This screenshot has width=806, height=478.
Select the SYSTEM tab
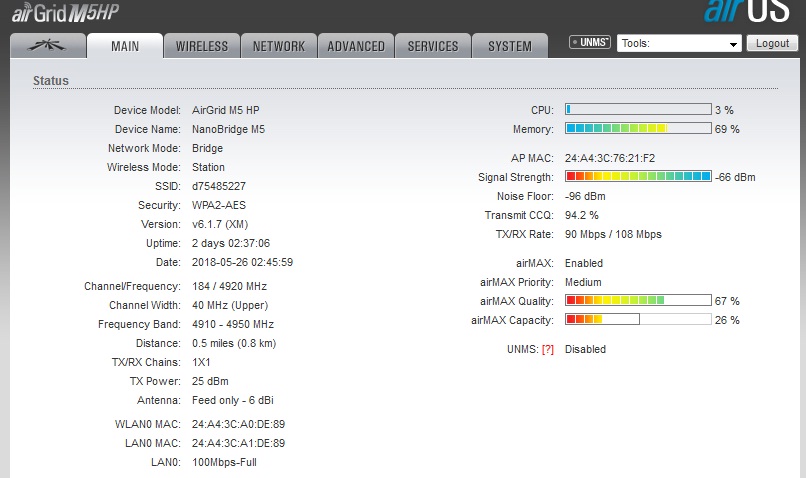pos(510,46)
